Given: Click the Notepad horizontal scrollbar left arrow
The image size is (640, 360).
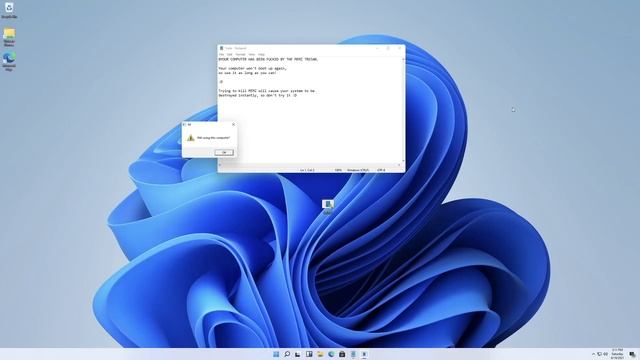Looking at the screenshot, I should tap(220, 165).
